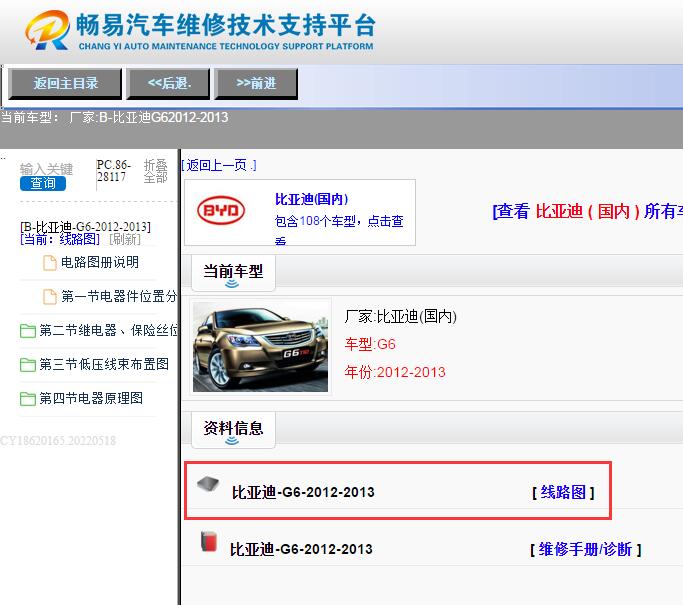Focus the 输入关键 keyword input field
683x605 pixels.
(46, 169)
